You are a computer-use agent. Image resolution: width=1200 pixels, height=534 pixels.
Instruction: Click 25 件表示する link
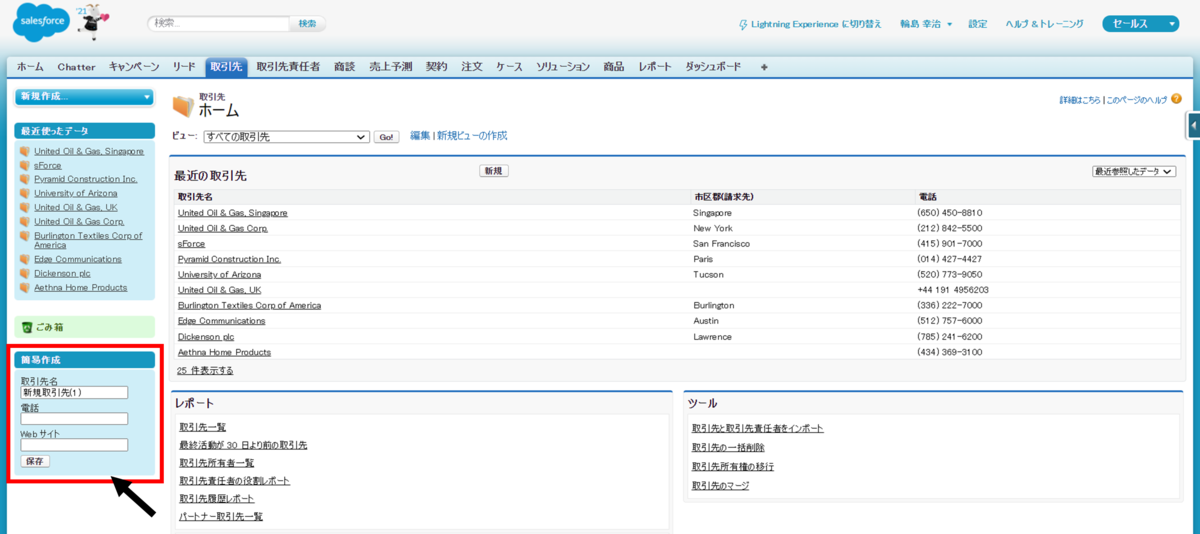tap(205, 370)
